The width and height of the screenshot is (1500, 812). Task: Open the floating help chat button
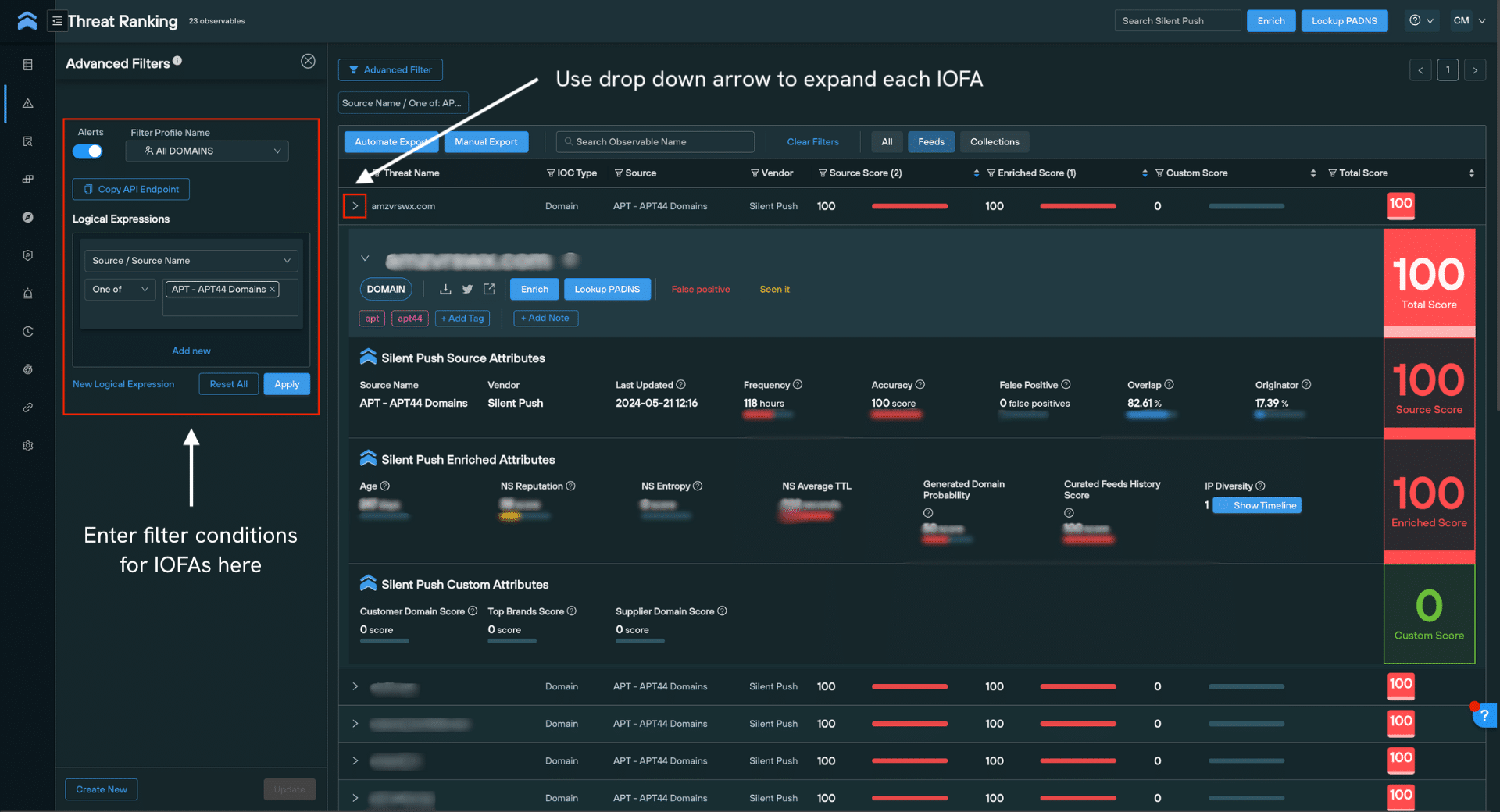click(1484, 715)
